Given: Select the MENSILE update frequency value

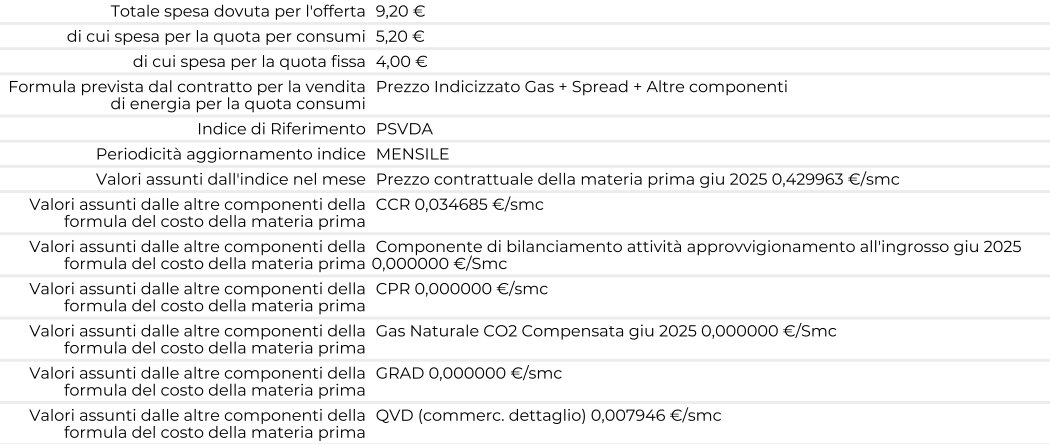Looking at the screenshot, I should [412, 154].
